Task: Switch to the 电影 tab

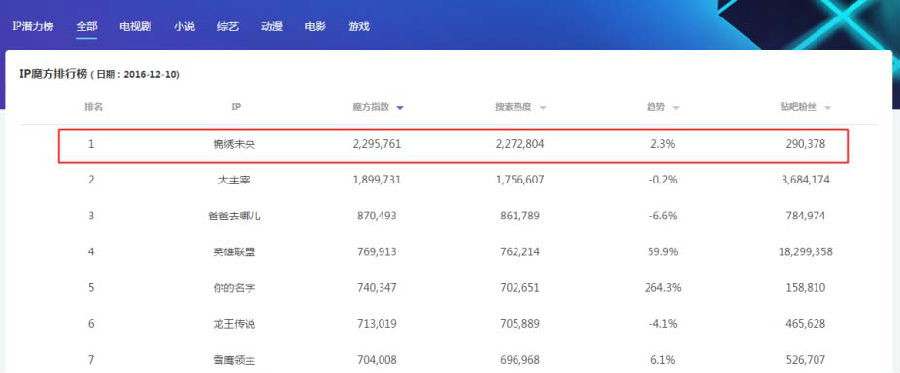Action: [x=315, y=26]
